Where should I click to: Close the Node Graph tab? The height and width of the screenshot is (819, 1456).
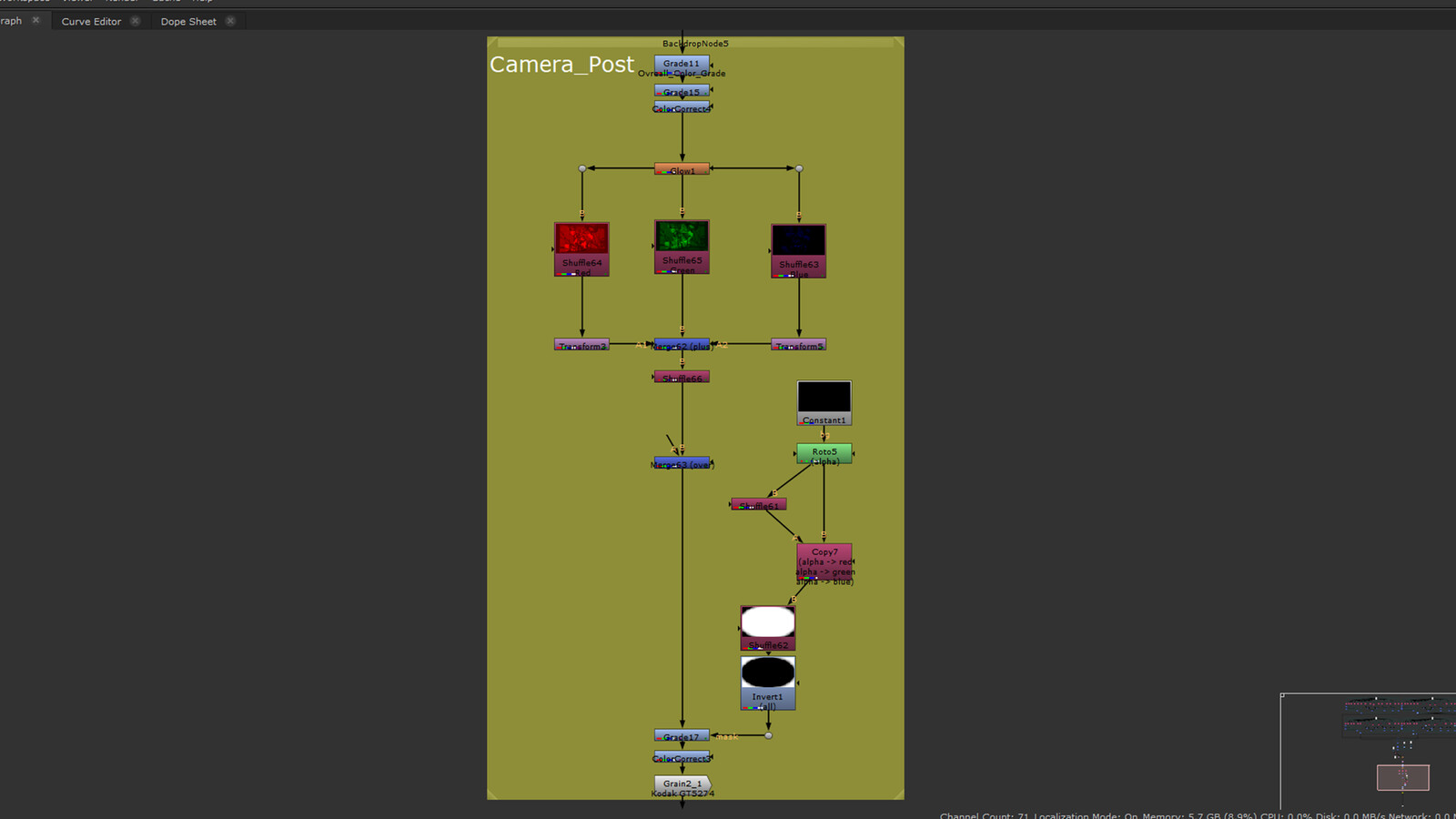(x=36, y=20)
